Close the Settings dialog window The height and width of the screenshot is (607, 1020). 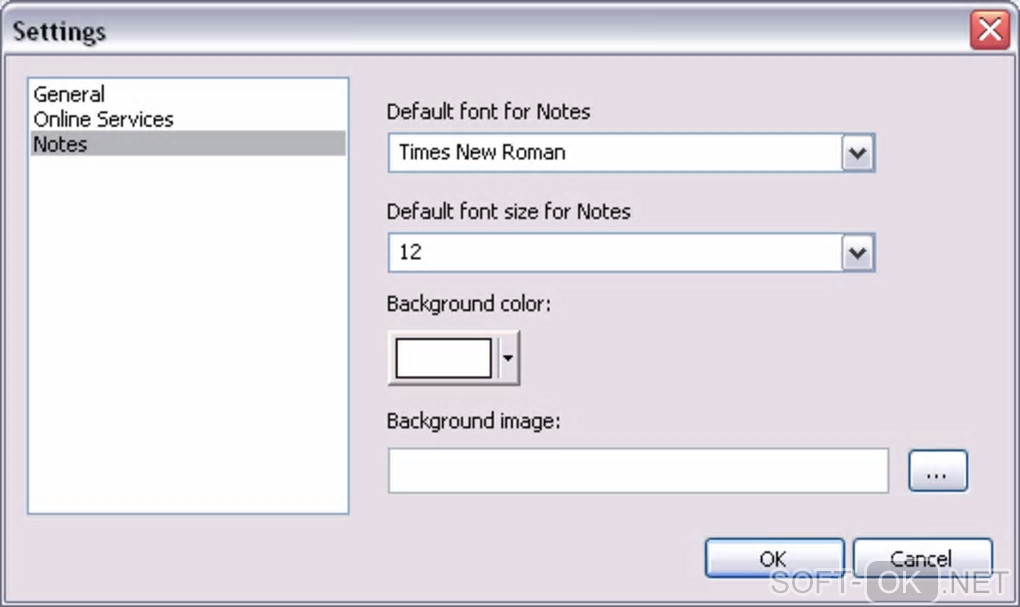tap(989, 31)
